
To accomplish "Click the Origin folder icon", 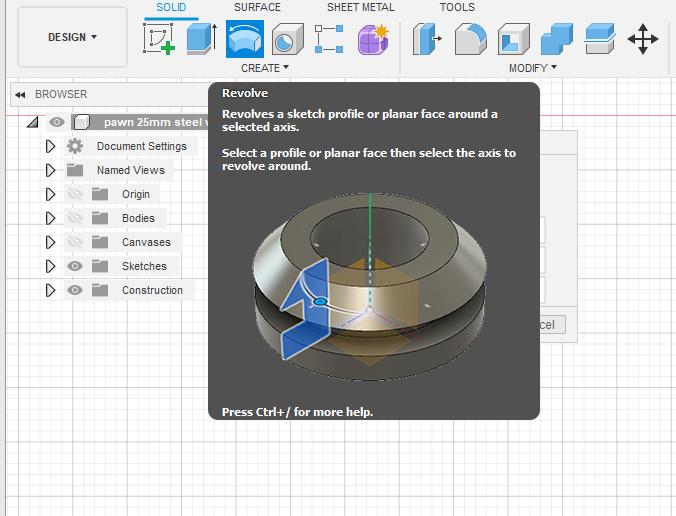I will [100, 194].
